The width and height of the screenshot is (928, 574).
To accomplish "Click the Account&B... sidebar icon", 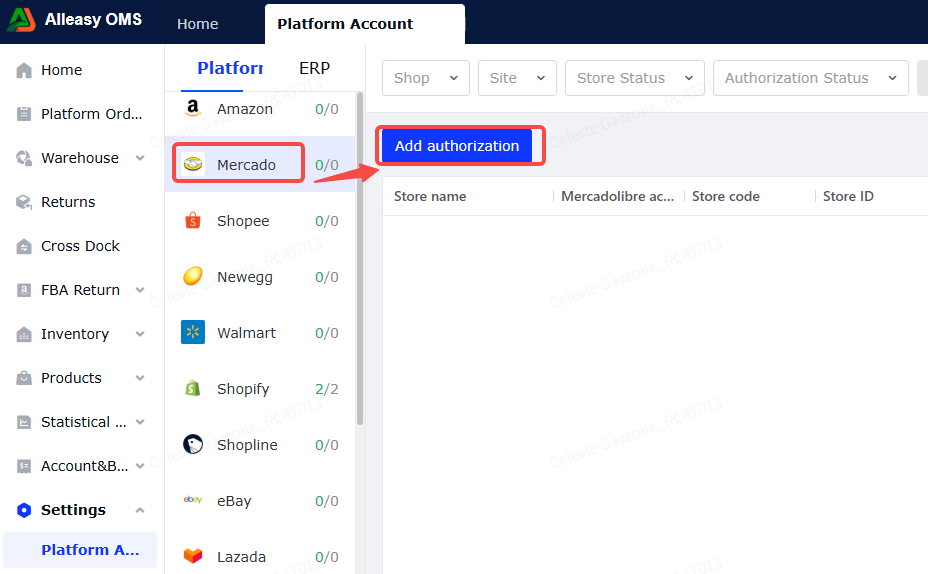I will pos(24,466).
